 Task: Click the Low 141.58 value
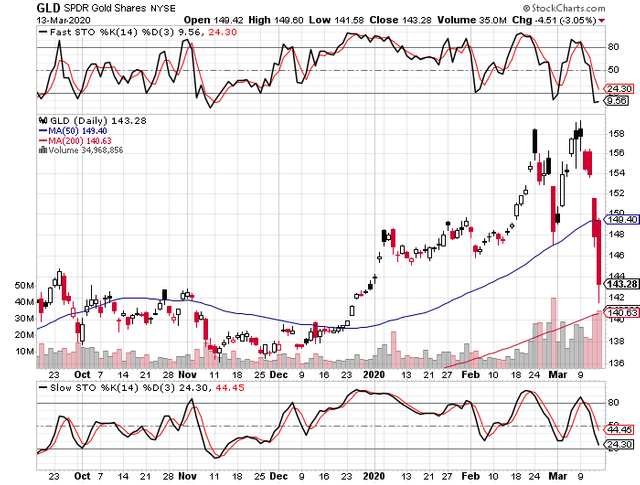tap(336, 20)
